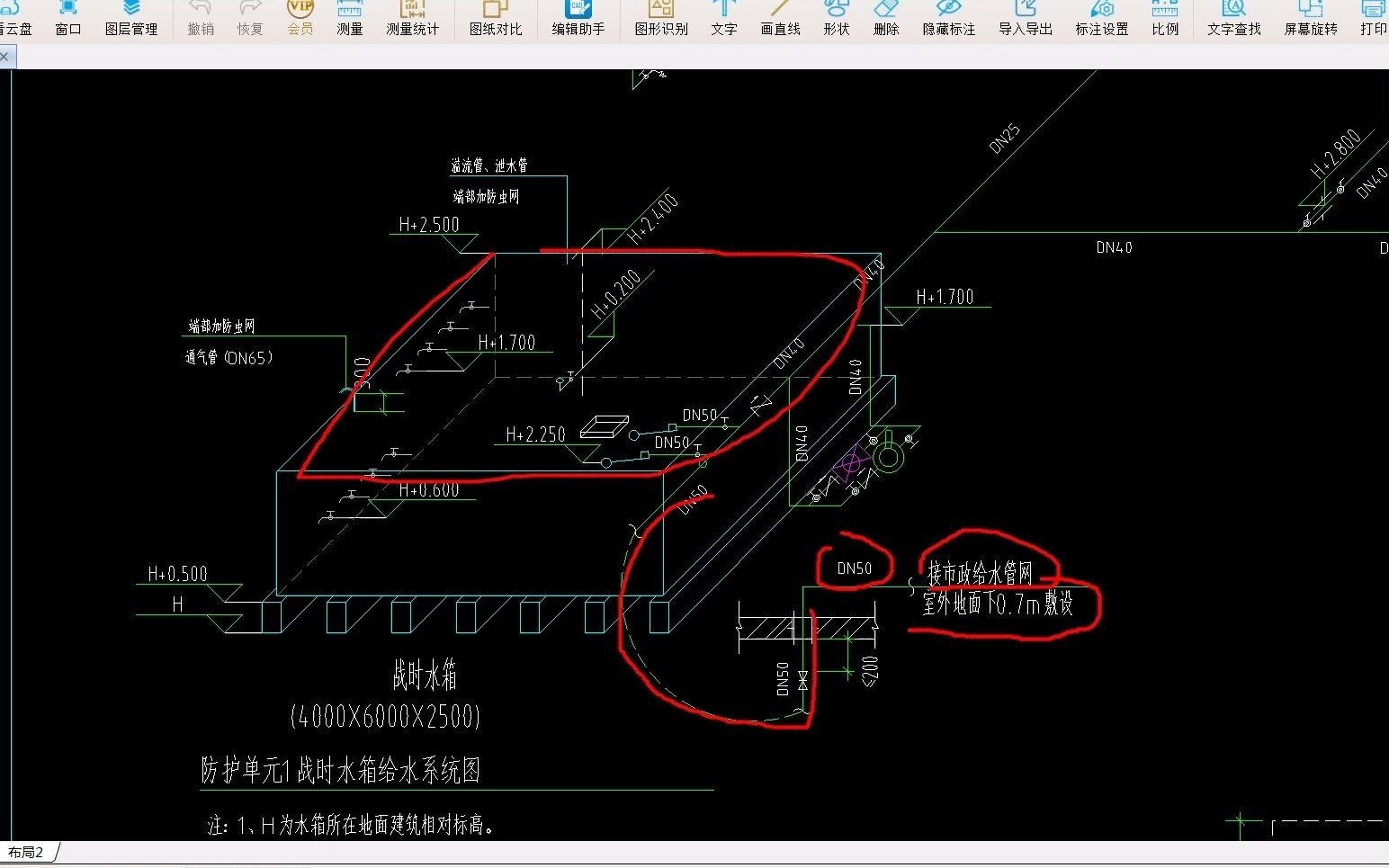Undo the last action (撤销)
The height and width of the screenshot is (868, 1389).
click(x=201, y=18)
